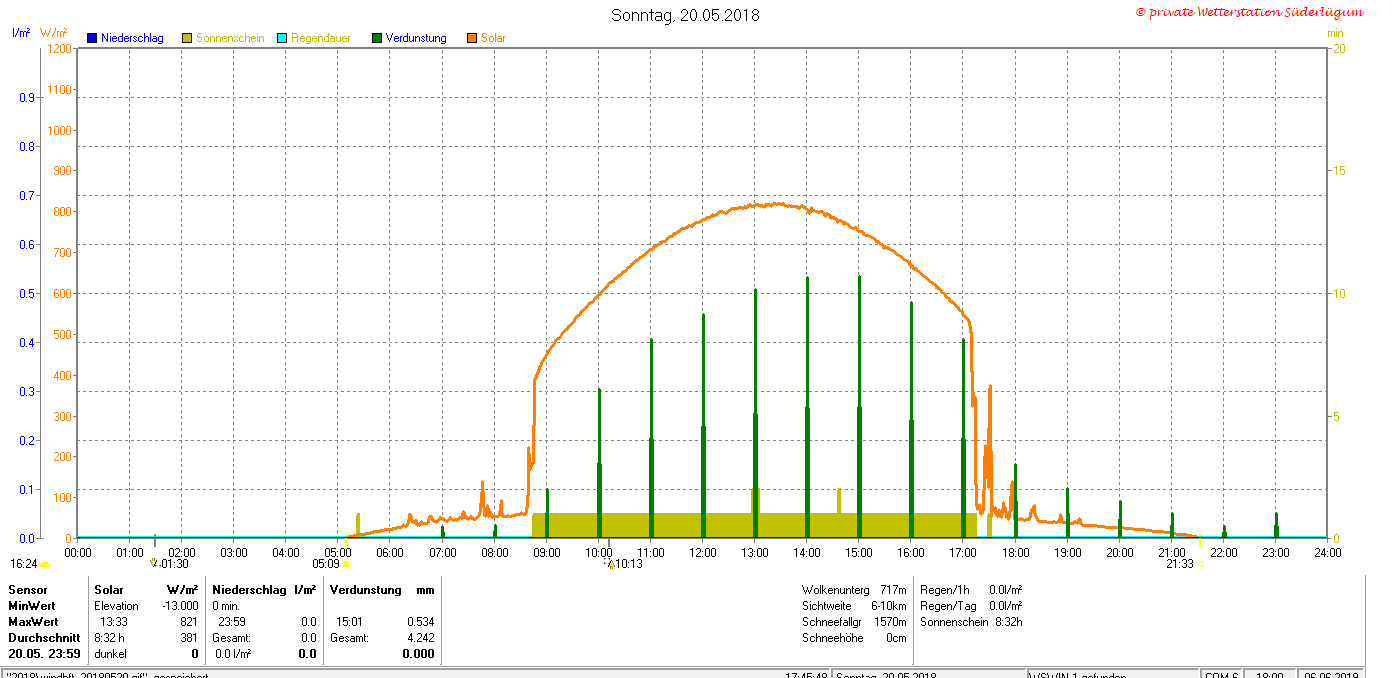Click the W/m² axis unit label

tap(54, 33)
